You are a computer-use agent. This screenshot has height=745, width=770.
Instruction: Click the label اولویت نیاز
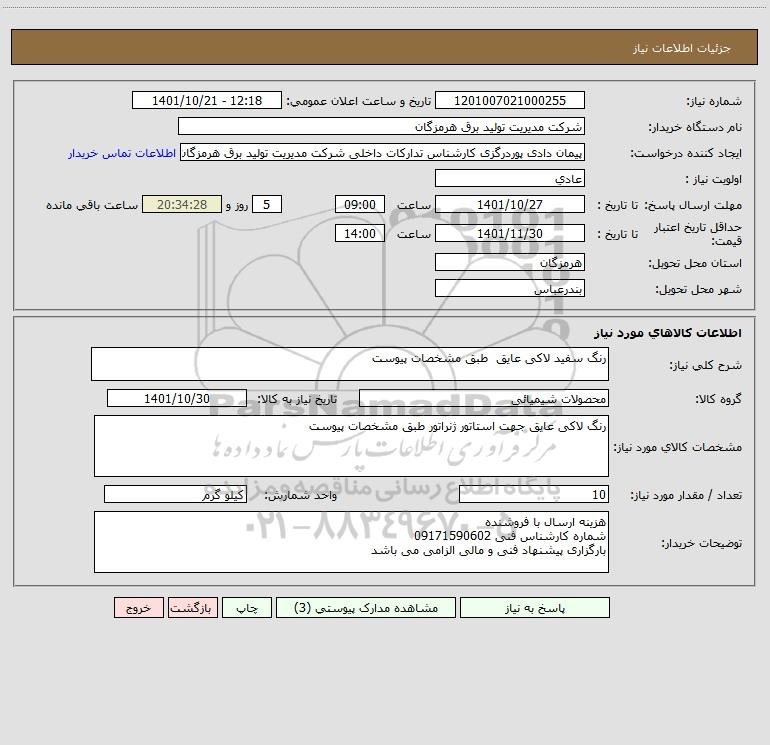[714, 180]
